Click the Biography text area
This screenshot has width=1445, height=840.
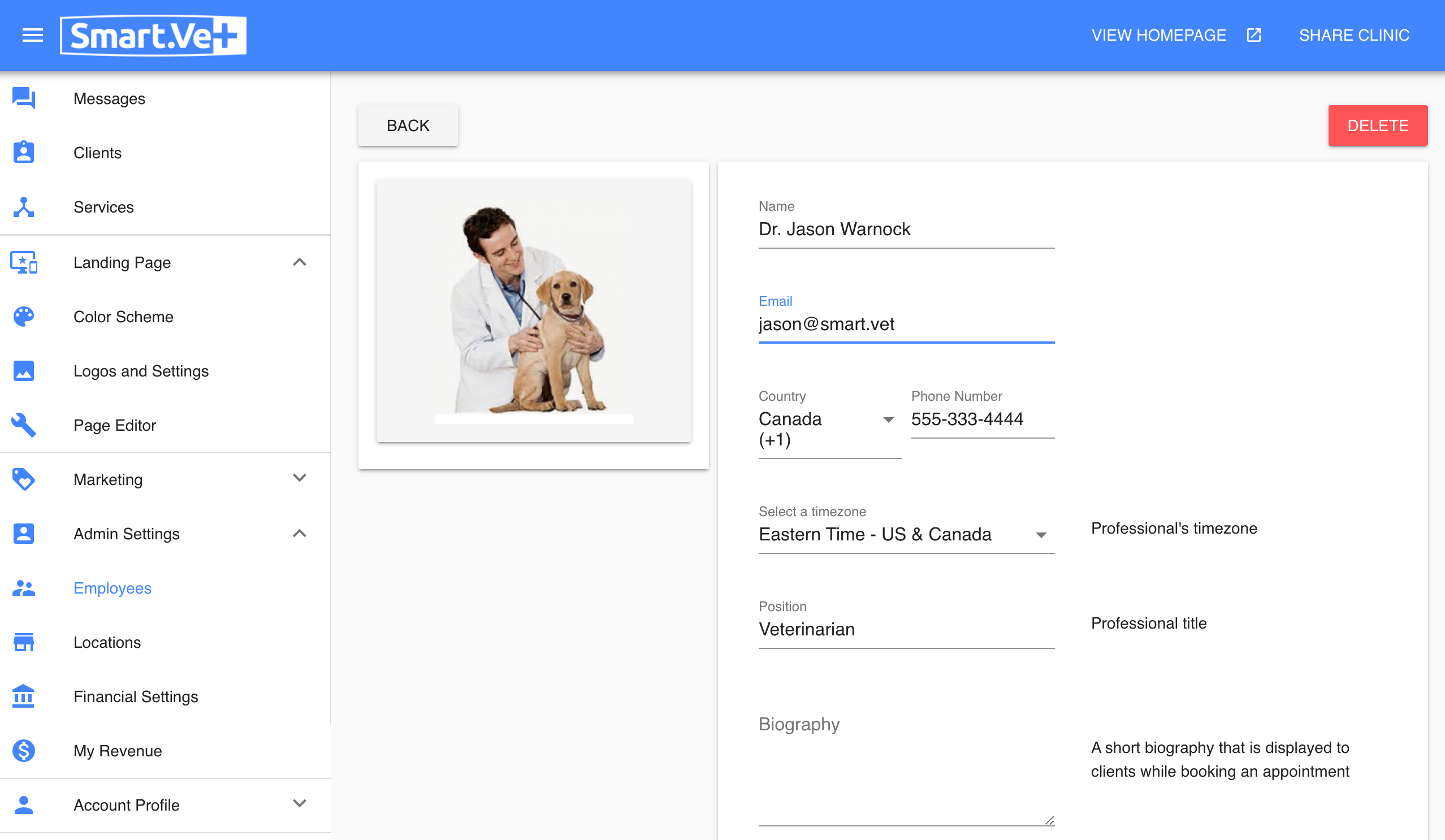point(906,768)
